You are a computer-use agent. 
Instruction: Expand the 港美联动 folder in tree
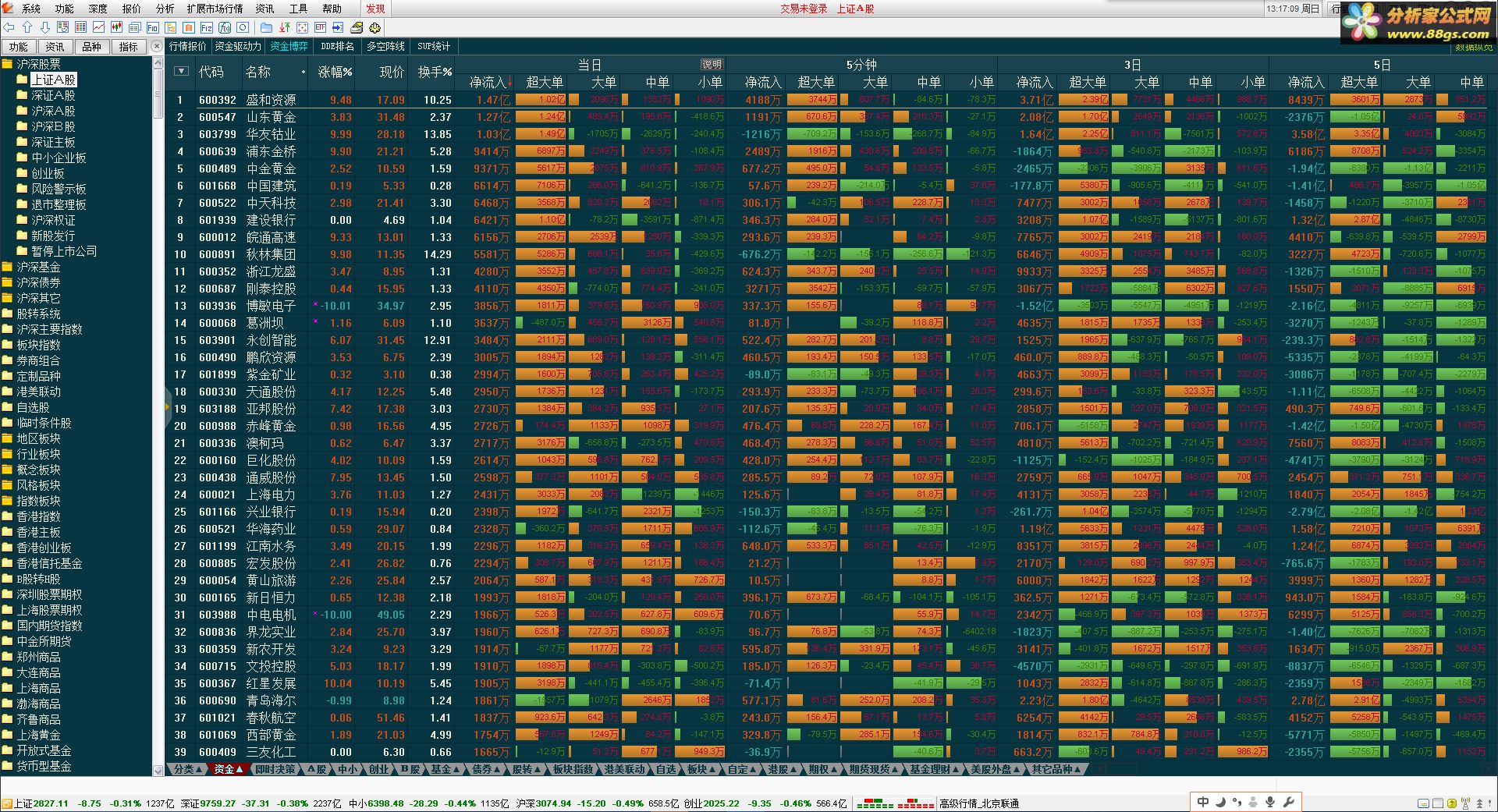38,392
